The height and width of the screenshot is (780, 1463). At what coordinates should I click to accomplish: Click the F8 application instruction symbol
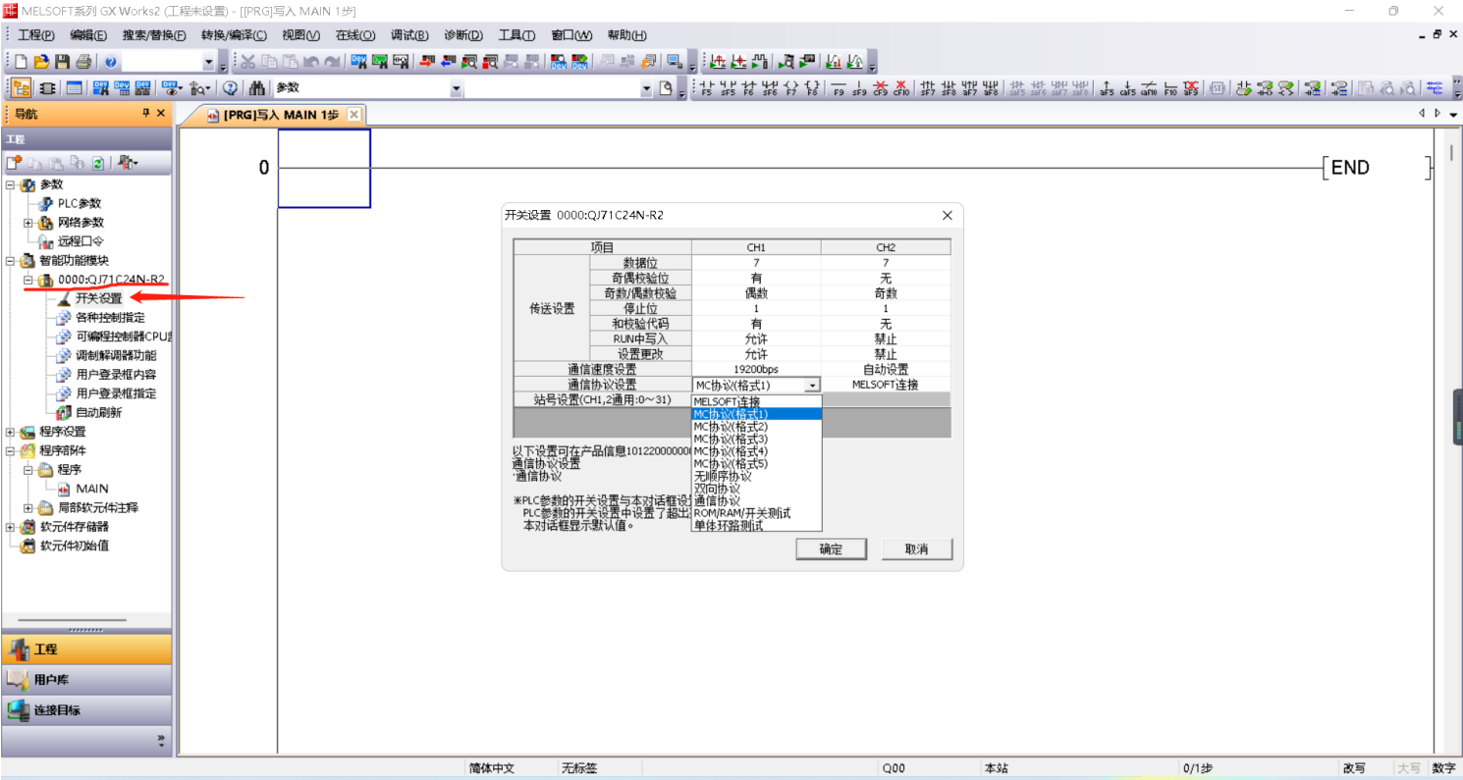click(x=812, y=88)
